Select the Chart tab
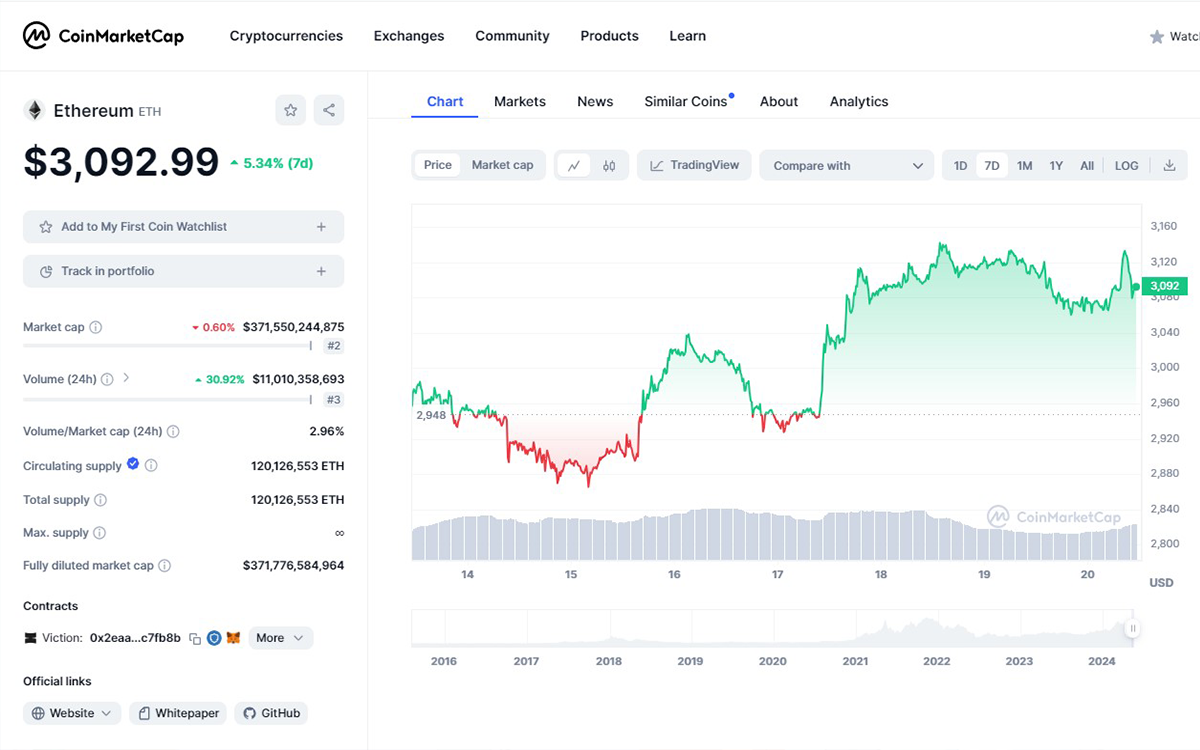Image resolution: width=1200 pixels, height=750 pixels. pyautogui.click(x=445, y=101)
